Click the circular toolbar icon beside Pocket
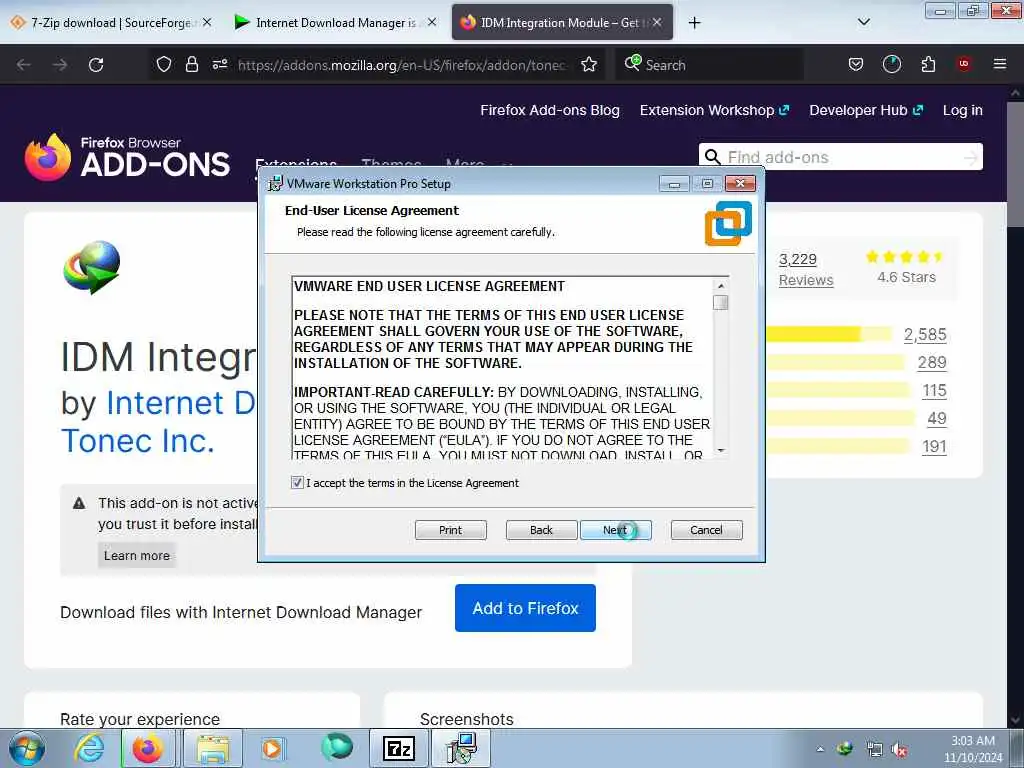Image resolution: width=1024 pixels, height=768 pixels. 891,64
